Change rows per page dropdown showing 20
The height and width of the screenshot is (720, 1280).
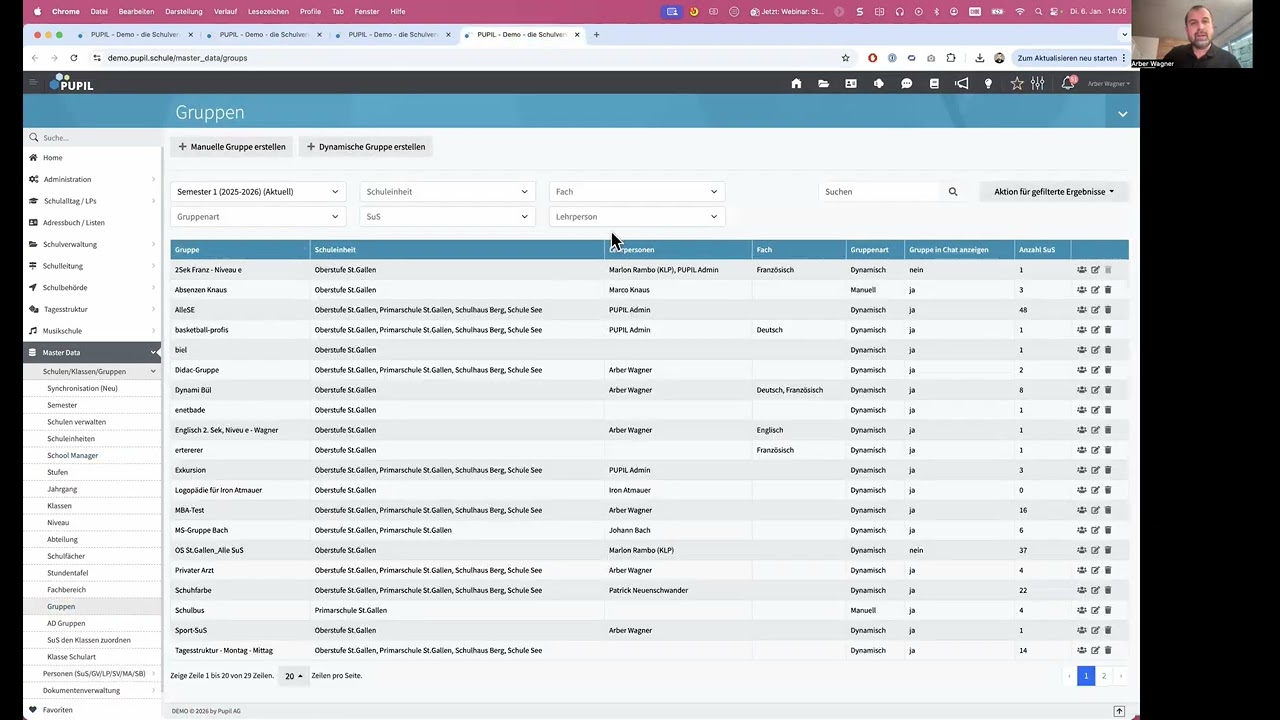[x=293, y=676]
